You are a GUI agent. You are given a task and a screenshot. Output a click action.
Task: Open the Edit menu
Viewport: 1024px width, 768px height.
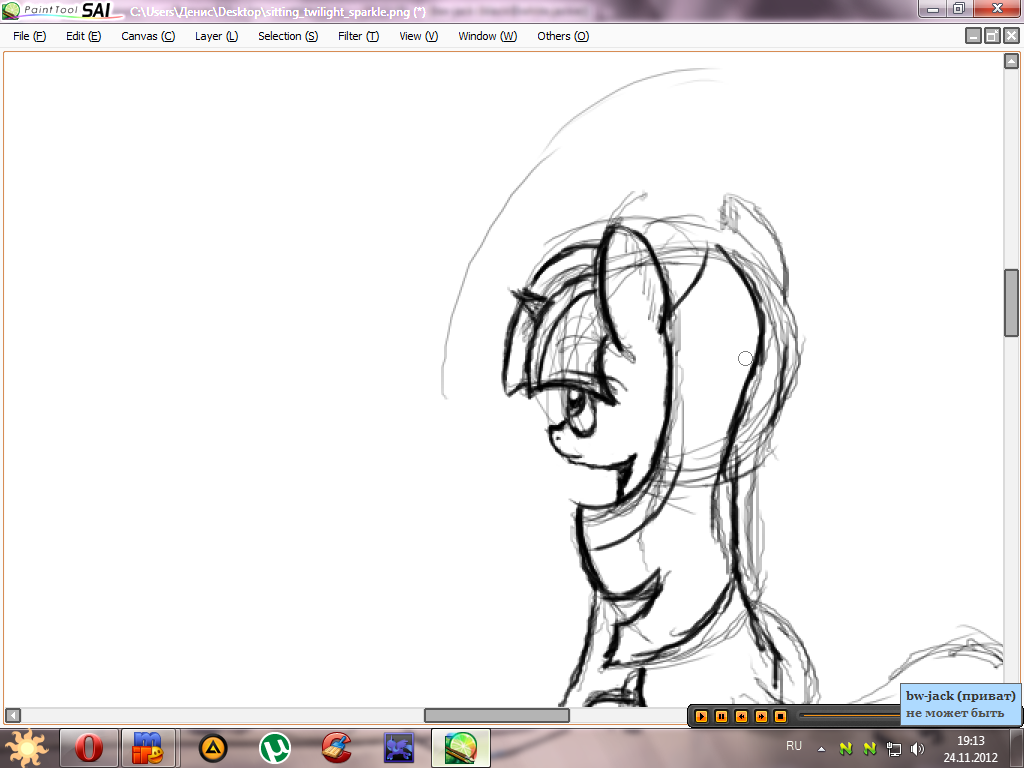84,36
